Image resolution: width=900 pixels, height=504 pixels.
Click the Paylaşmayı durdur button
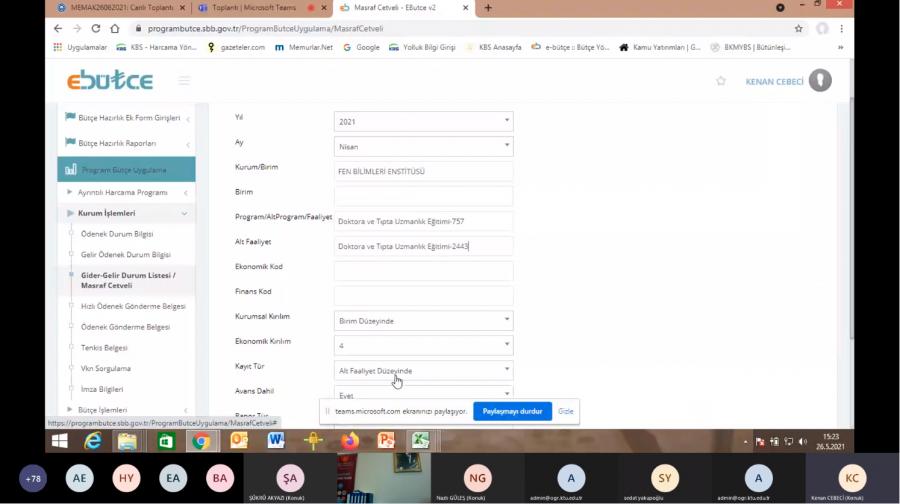[x=512, y=411]
